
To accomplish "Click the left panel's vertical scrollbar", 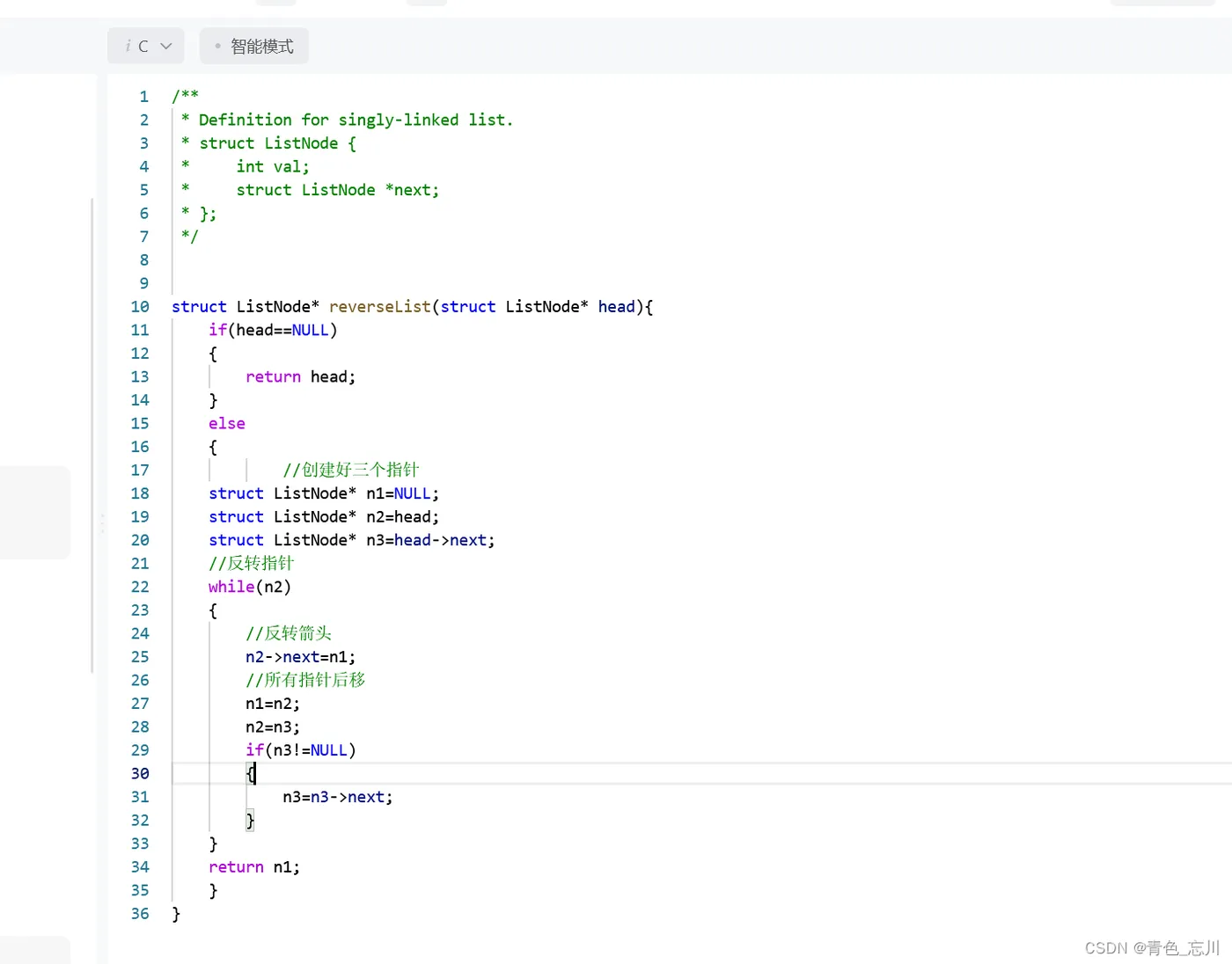I will point(92,435).
